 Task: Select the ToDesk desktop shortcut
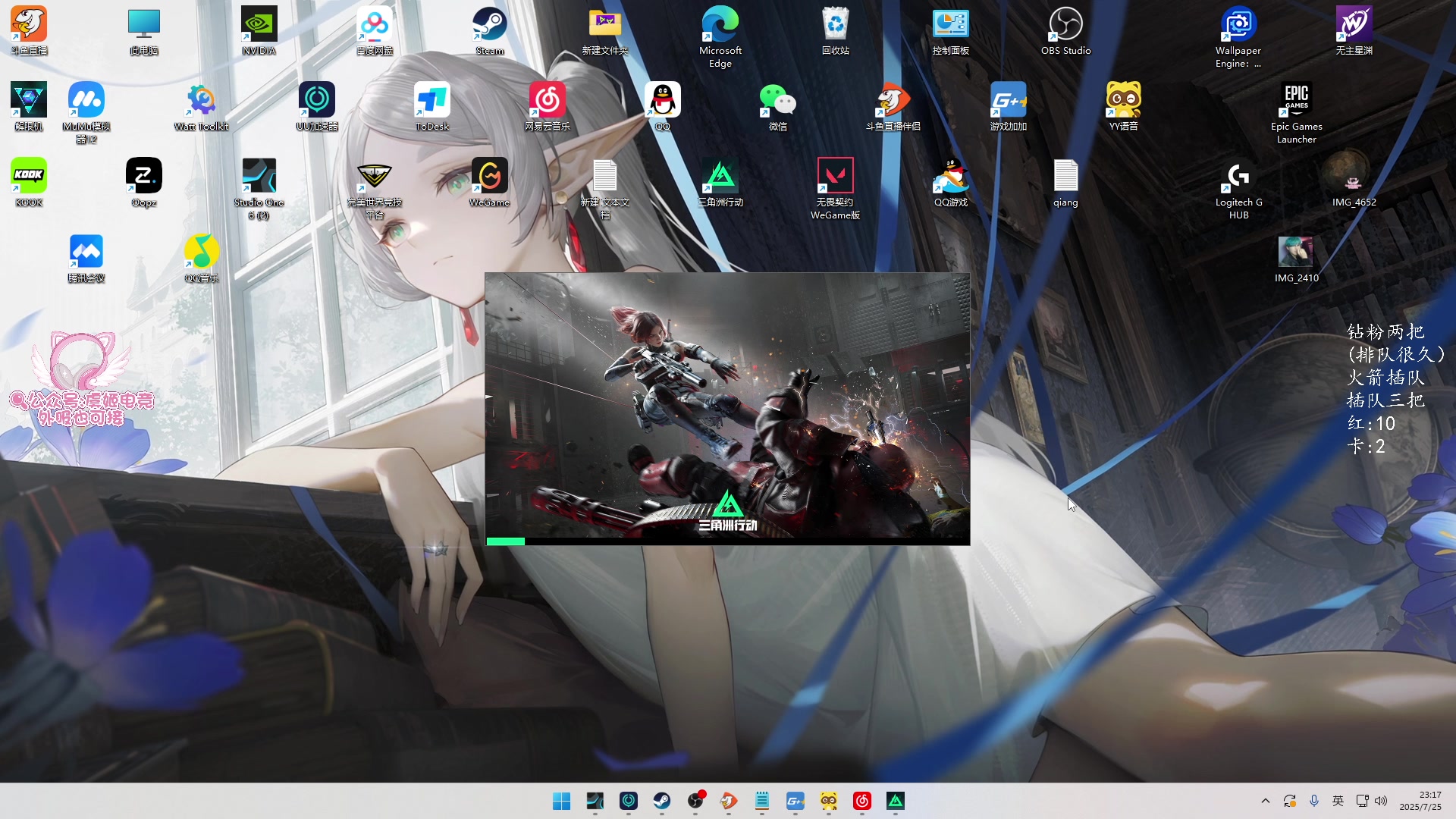click(432, 107)
